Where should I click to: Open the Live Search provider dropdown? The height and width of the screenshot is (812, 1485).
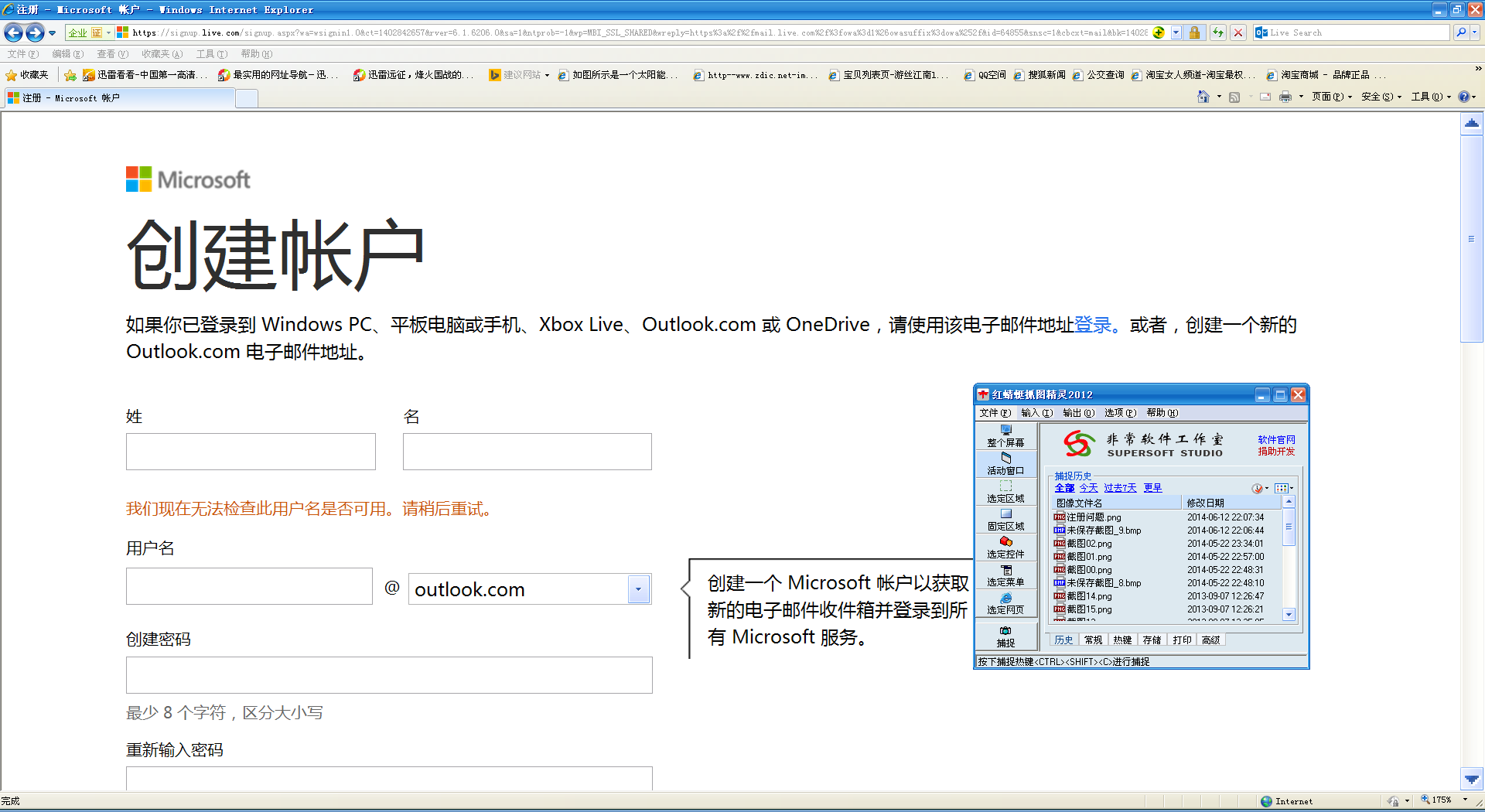click(1473, 32)
